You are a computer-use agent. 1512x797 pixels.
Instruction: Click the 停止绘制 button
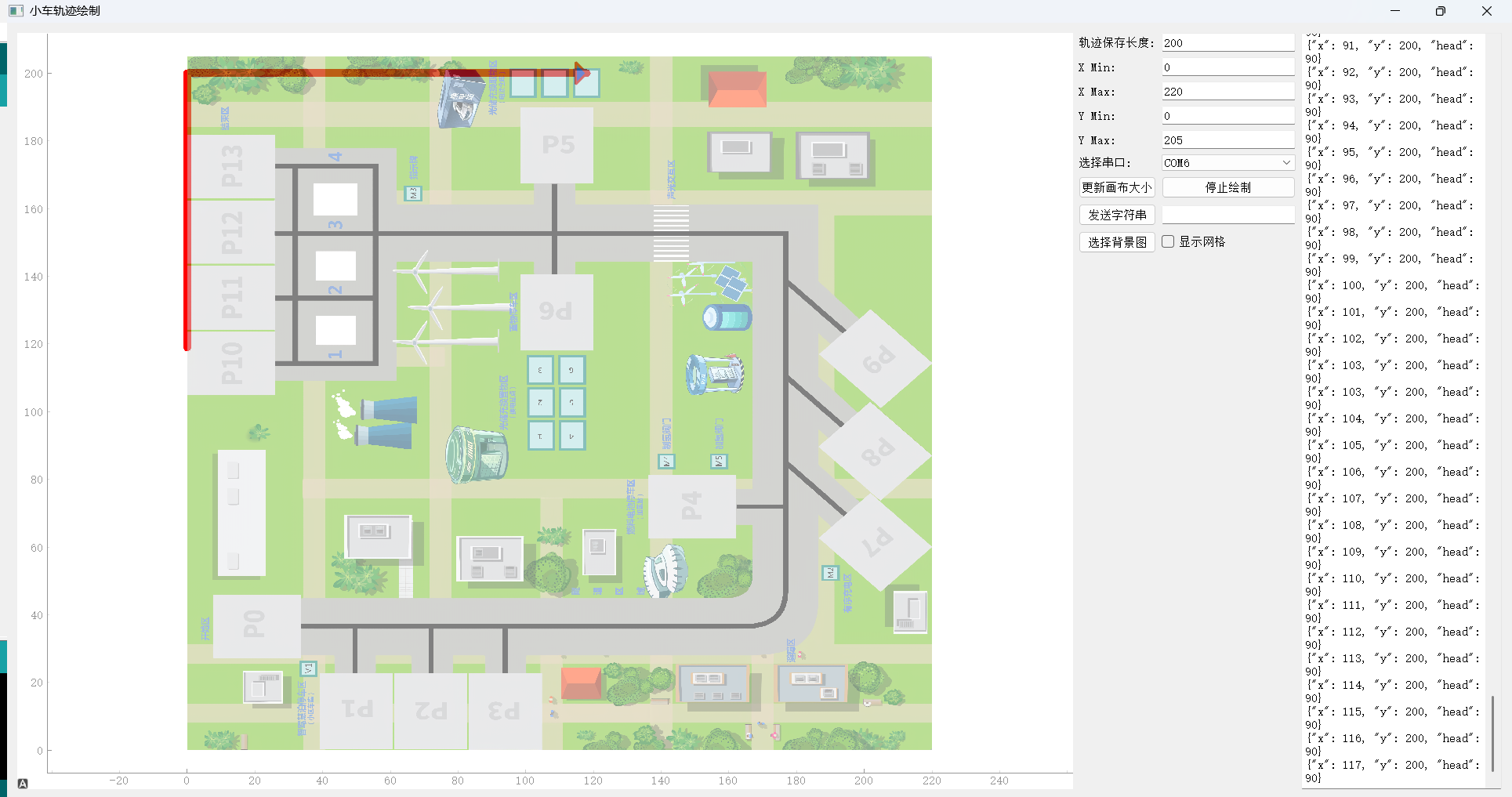tap(1227, 187)
